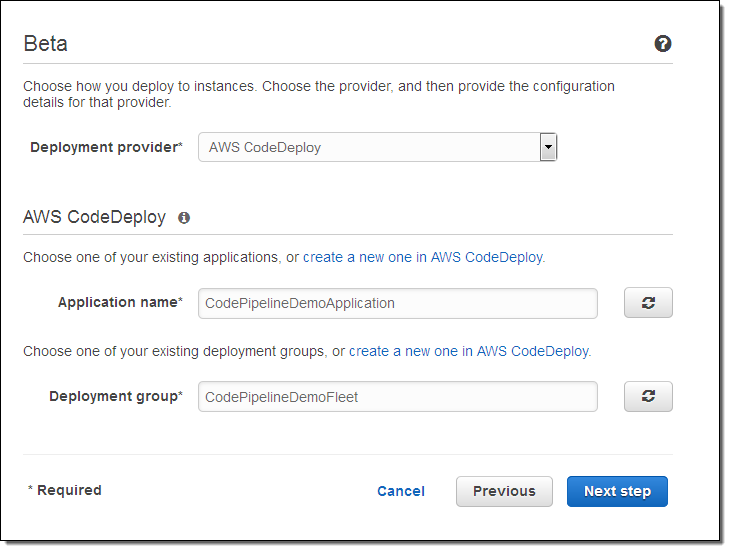The image size is (730, 551).
Task: Cancel the pipeline setup
Action: click(x=401, y=491)
